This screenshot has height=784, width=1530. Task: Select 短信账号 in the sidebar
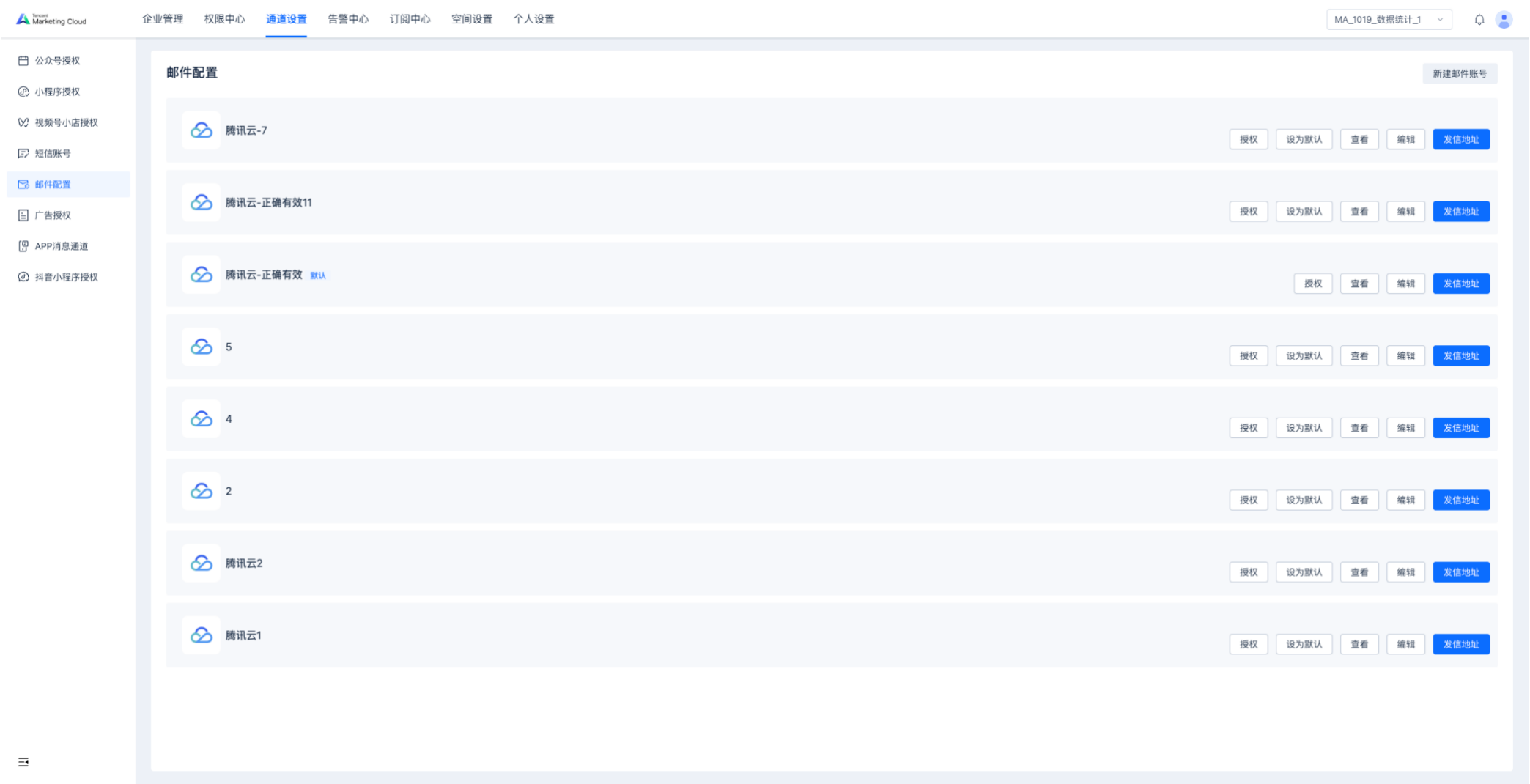coord(53,153)
